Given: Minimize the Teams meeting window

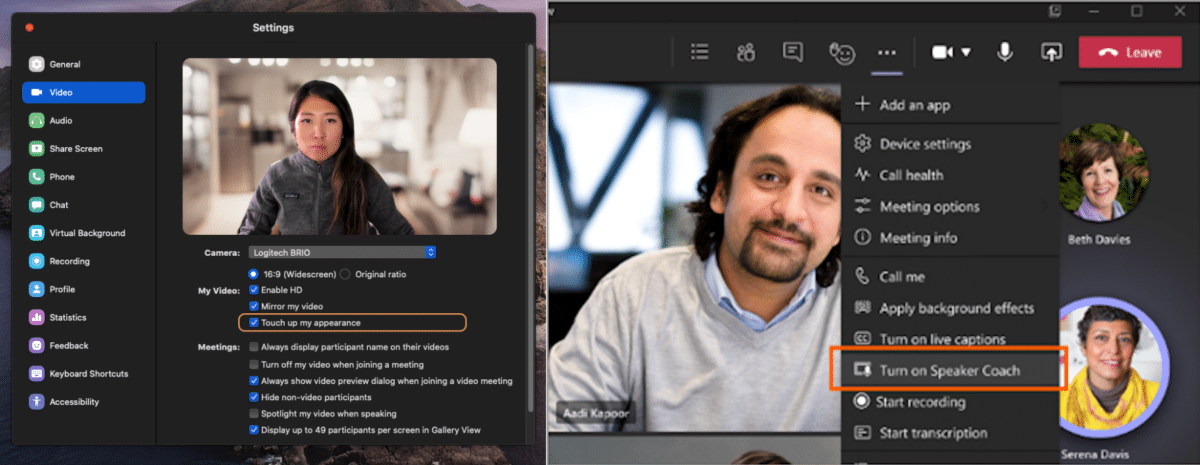Looking at the screenshot, I should 1096,11.
